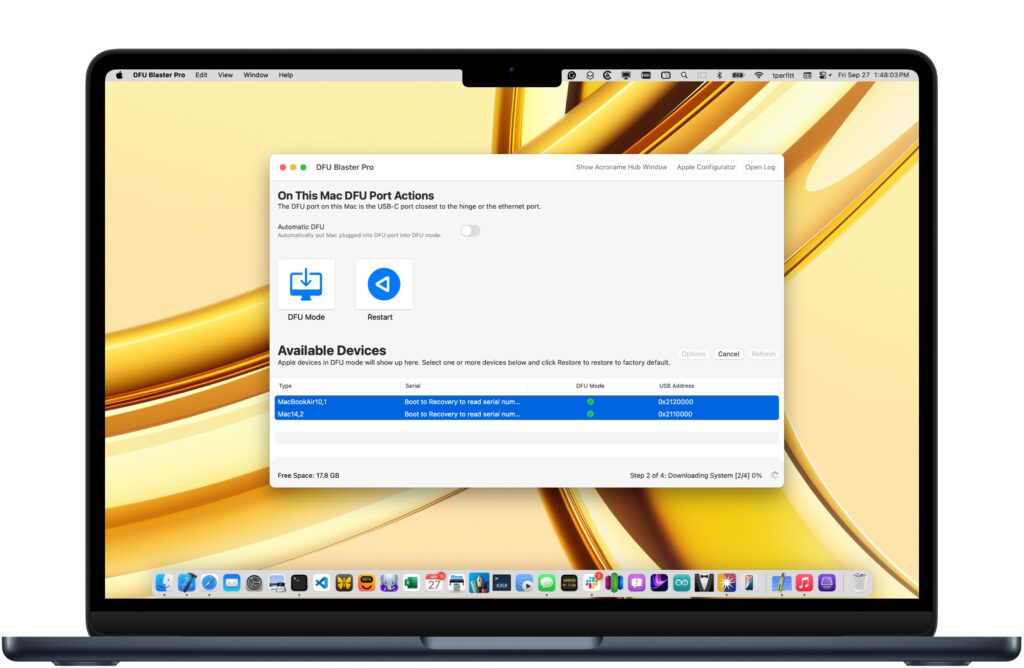Click the Serial column header
1024x668 pixels.
pyautogui.click(x=413, y=386)
